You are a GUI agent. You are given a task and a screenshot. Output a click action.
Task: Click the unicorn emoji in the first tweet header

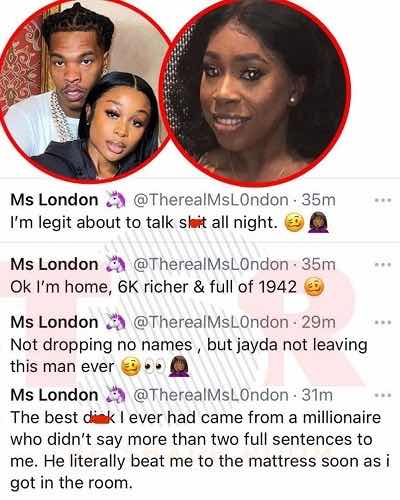click(x=115, y=200)
